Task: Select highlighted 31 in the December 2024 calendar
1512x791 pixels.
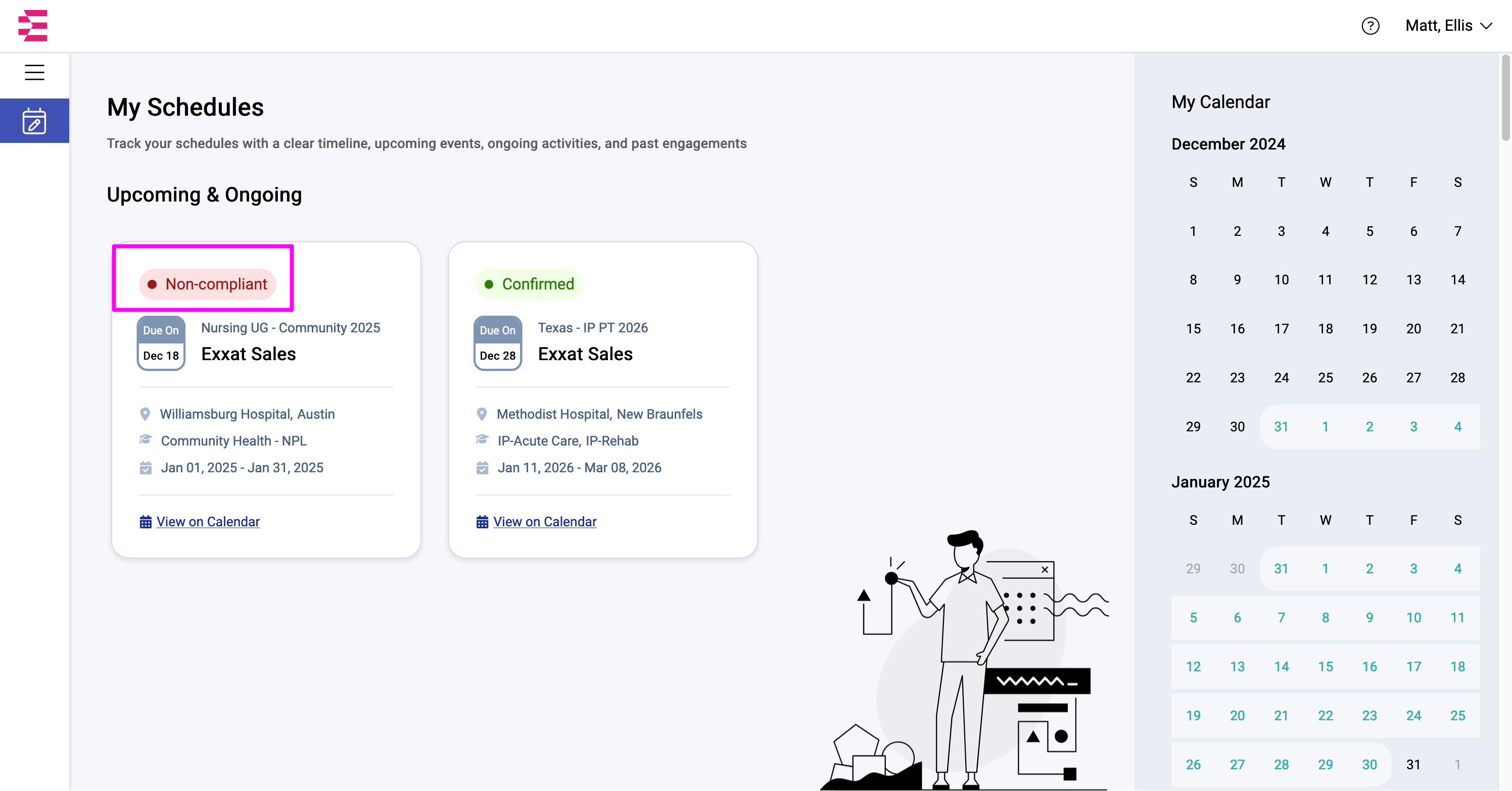Action: pos(1282,427)
